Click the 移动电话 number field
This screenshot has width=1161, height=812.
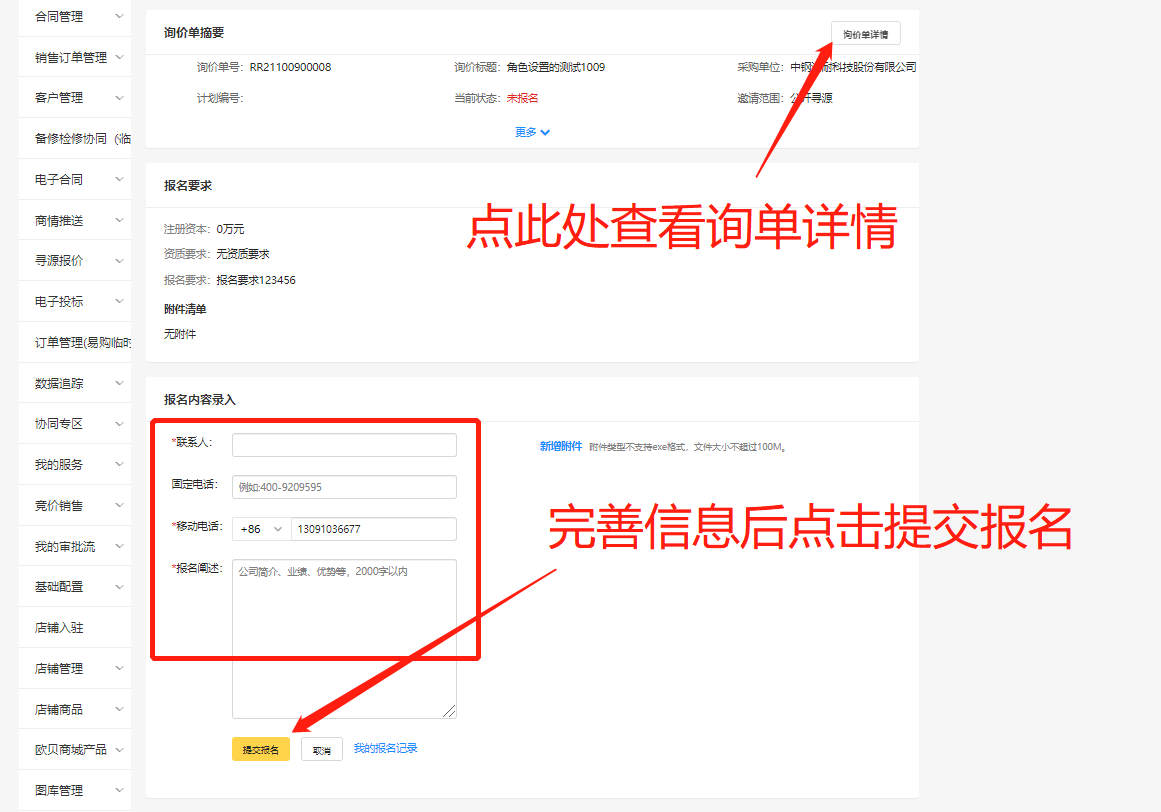coord(373,529)
